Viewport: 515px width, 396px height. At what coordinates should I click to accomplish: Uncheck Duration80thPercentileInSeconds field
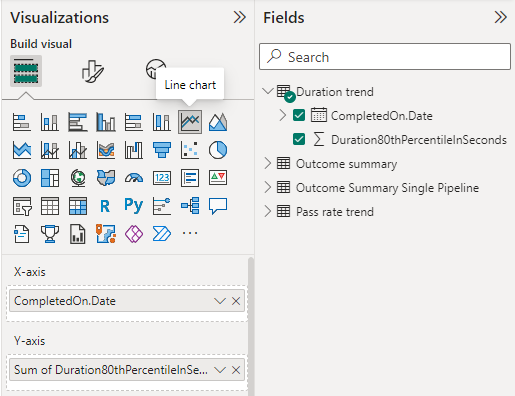[x=299, y=139]
